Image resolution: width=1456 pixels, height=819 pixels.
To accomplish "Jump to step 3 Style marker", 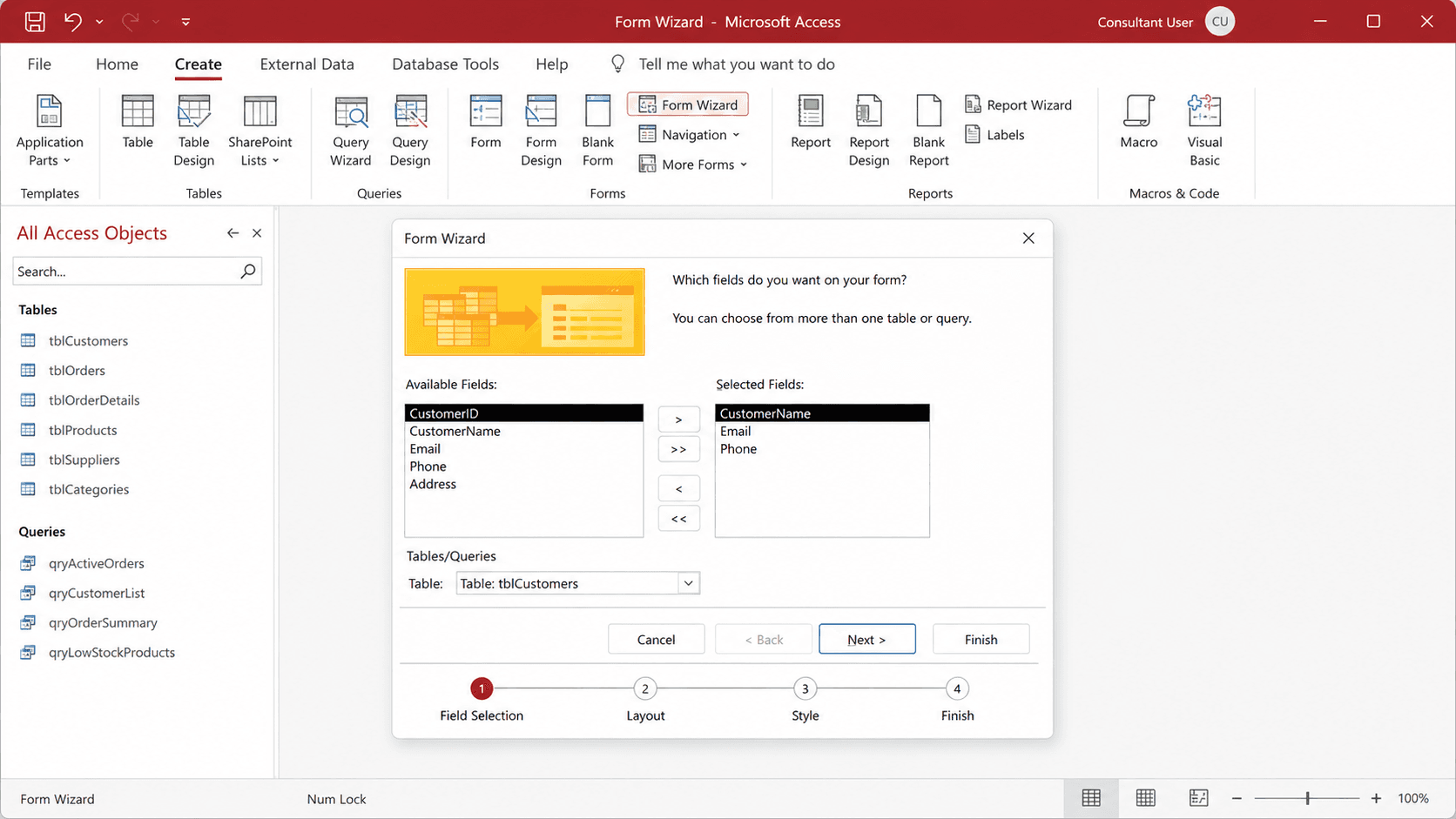I will [806, 689].
